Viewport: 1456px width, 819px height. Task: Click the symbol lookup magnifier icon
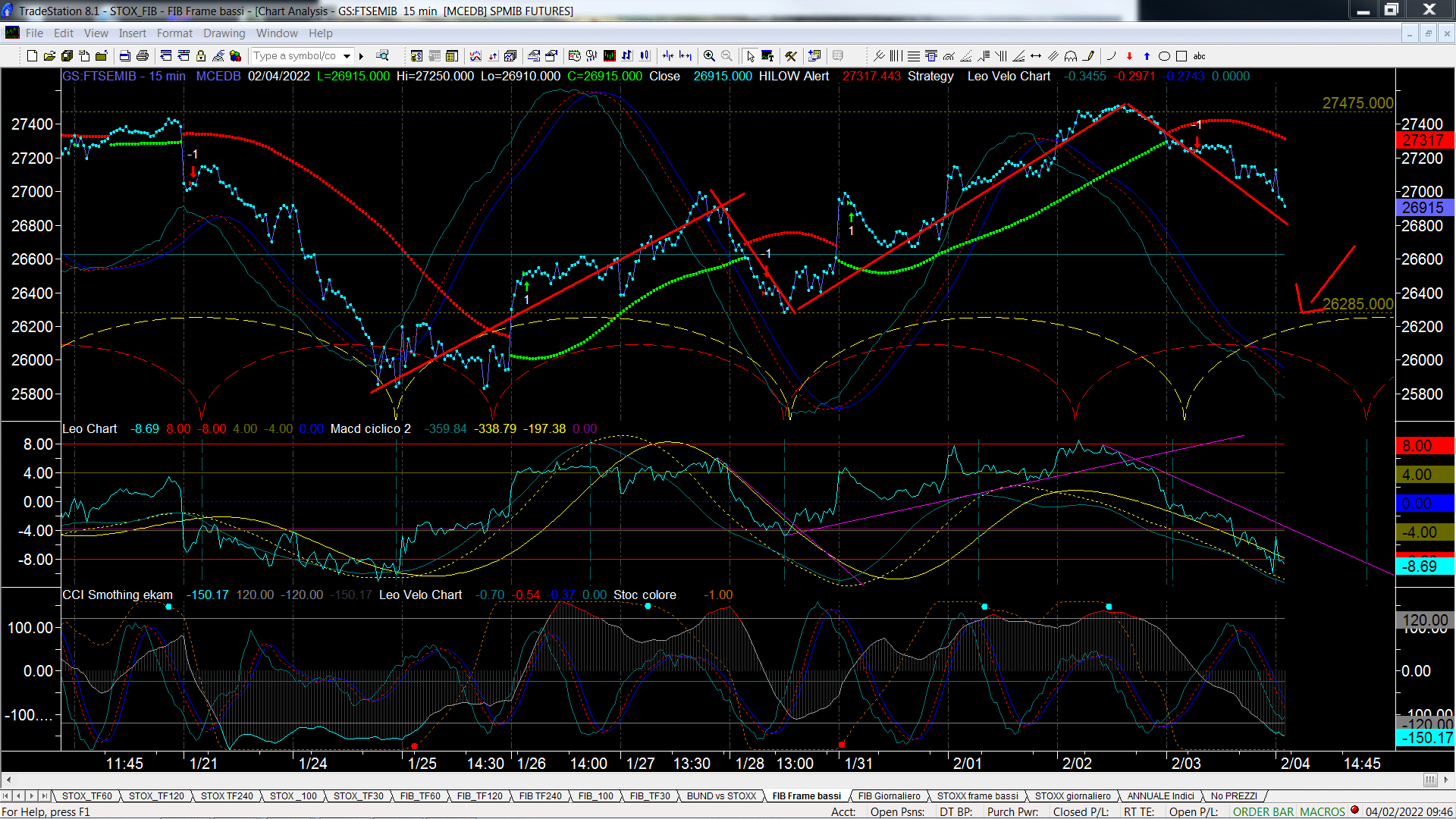click(382, 56)
